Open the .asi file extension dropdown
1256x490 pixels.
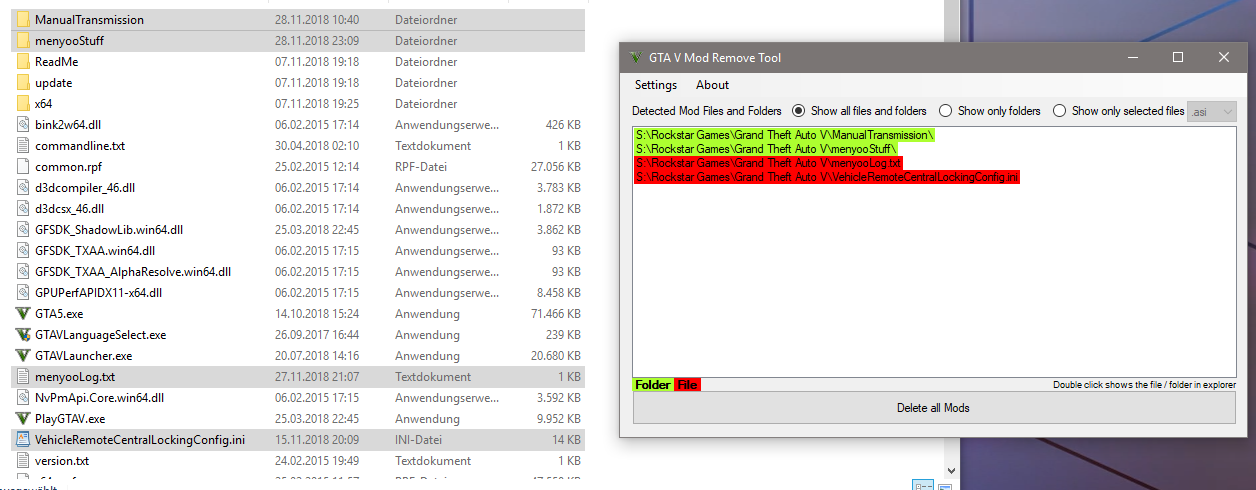pos(1212,112)
